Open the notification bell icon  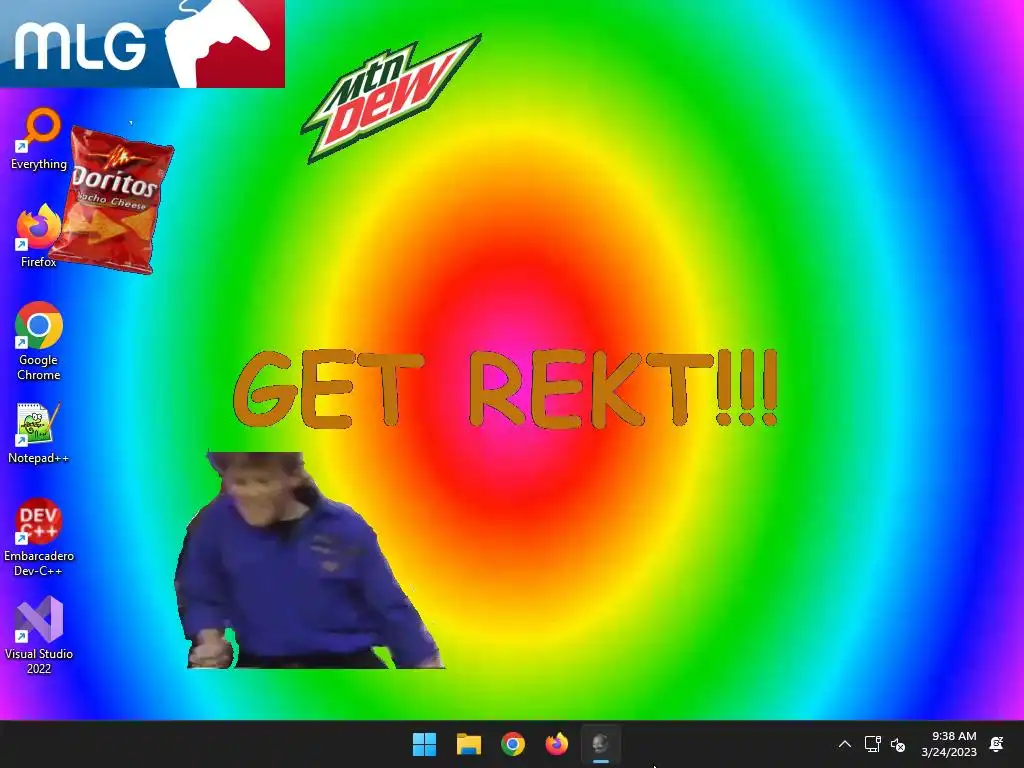coord(997,744)
